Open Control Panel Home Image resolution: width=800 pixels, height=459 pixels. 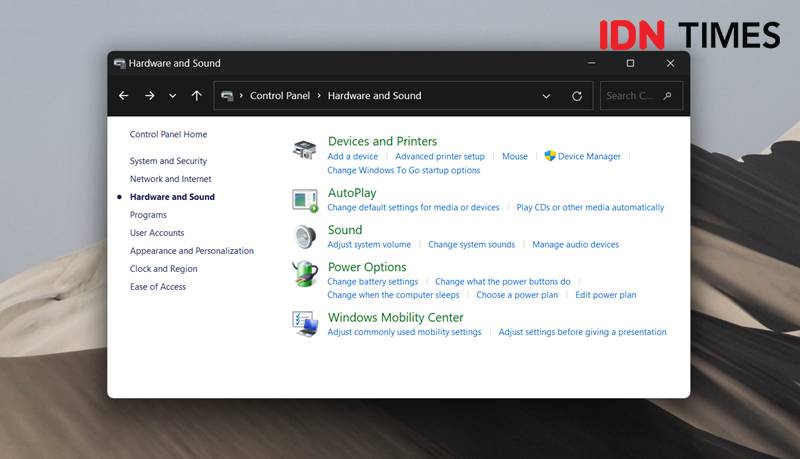click(x=168, y=134)
